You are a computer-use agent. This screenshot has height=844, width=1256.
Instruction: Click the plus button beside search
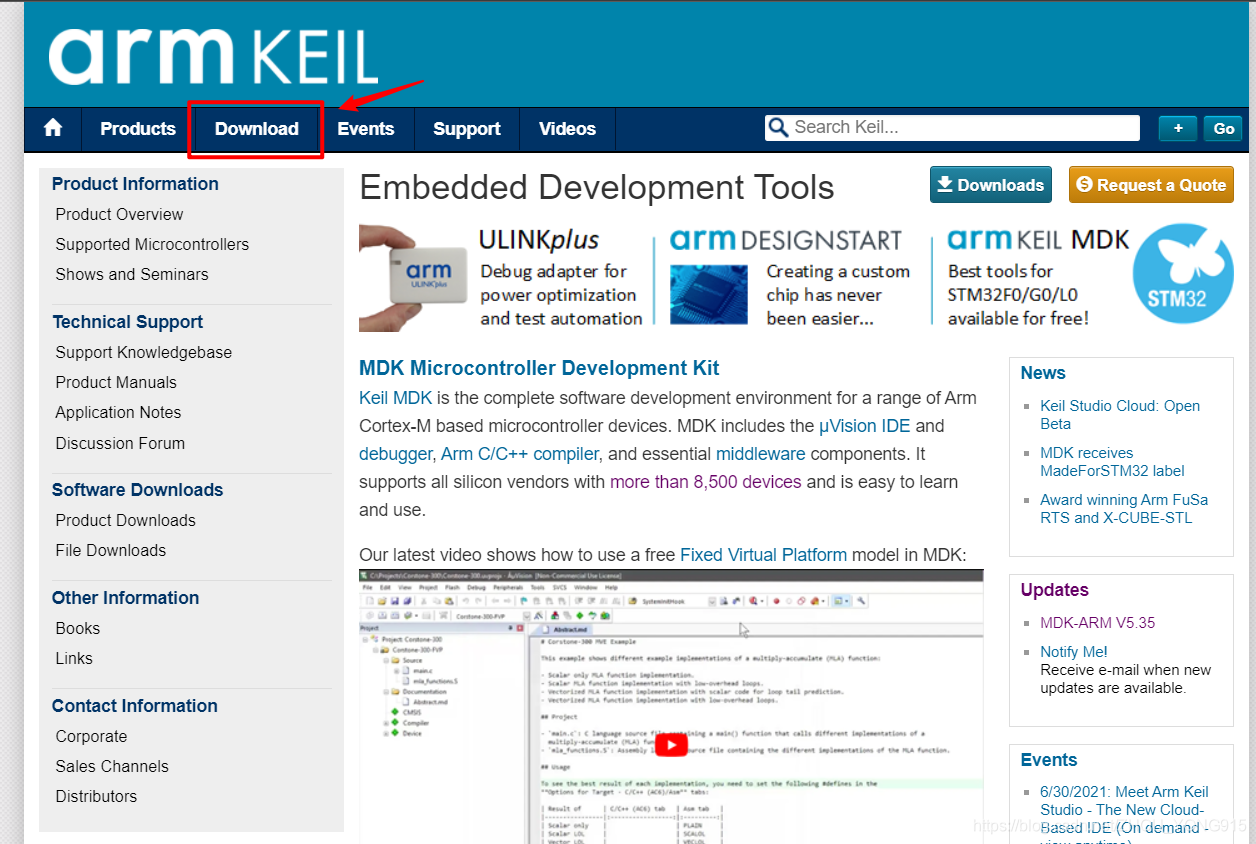point(1178,128)
